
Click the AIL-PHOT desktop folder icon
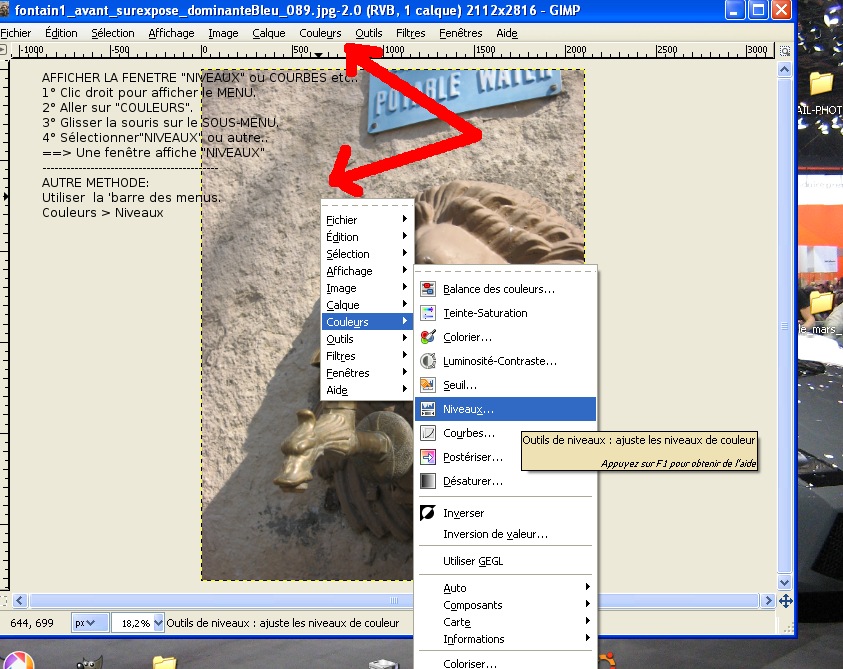821,83
